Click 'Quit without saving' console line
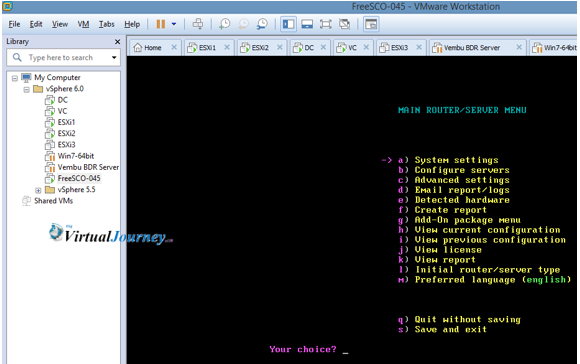The width and height of the screenshot is (580, 364). [468, 320]
